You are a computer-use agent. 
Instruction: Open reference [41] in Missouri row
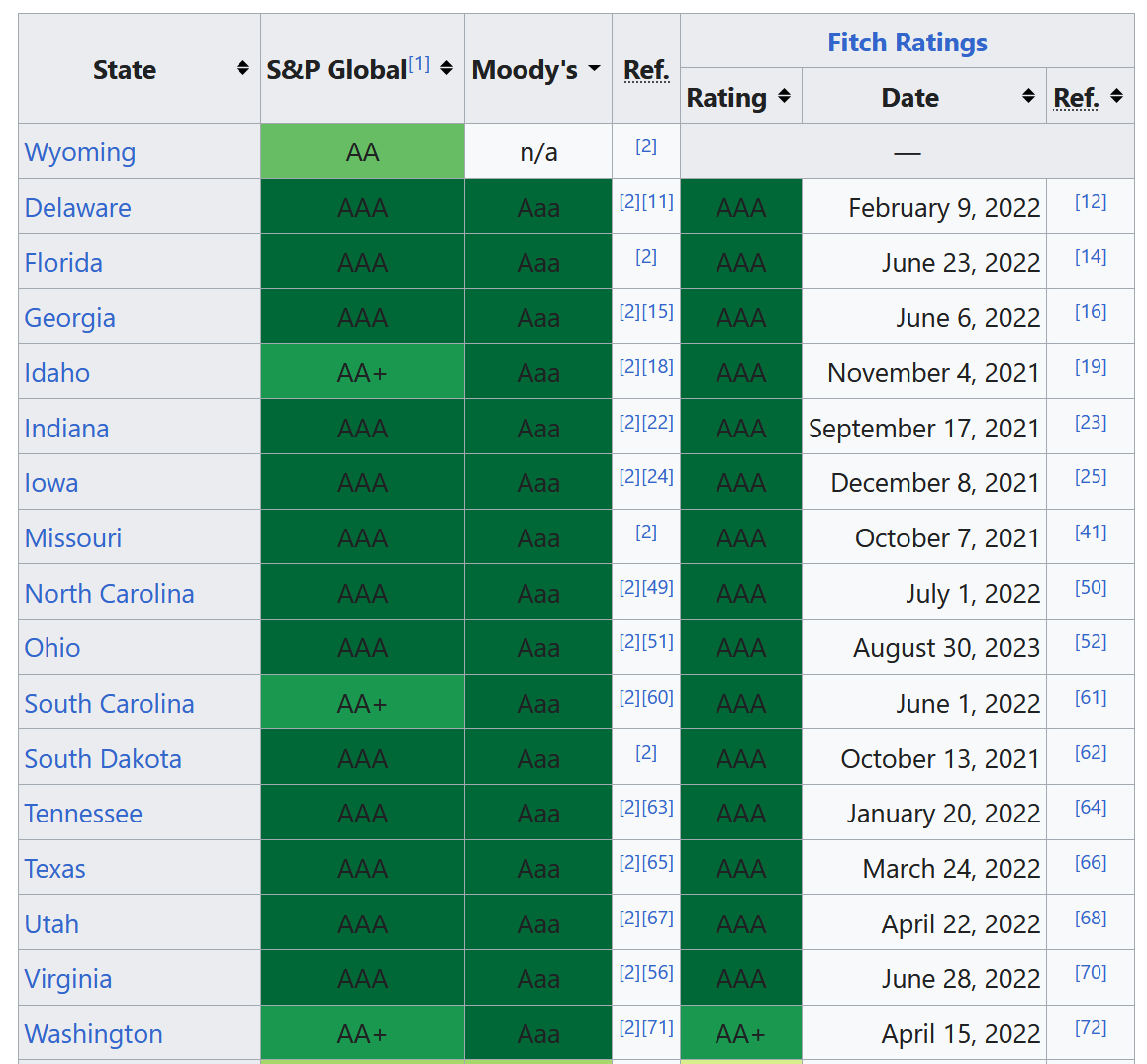tap(1091, 532)
